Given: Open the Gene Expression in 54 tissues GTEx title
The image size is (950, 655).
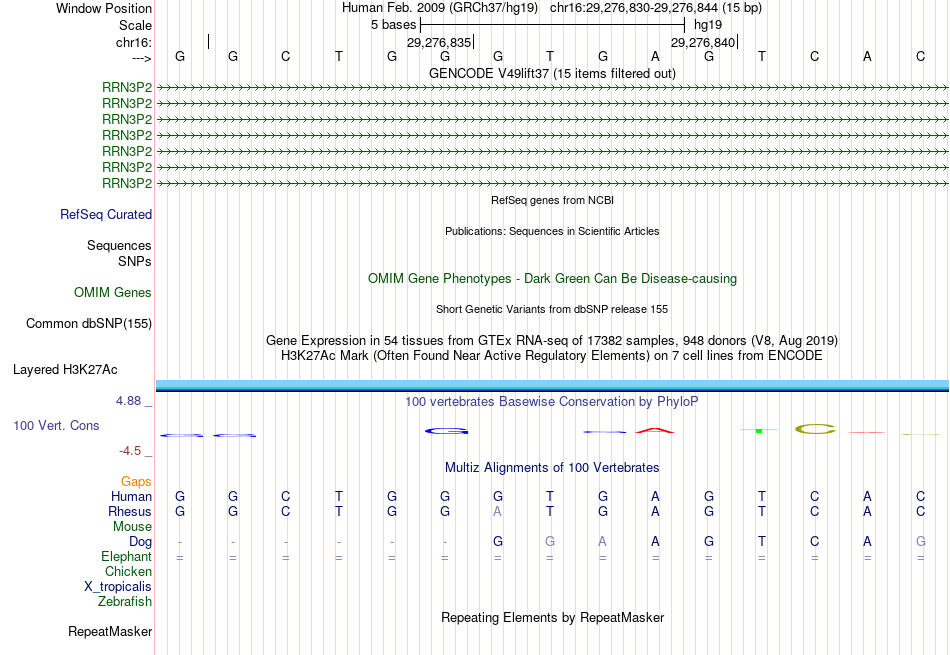Looking at the screenshot, I should pyautogui.click(x=552, y=341).
